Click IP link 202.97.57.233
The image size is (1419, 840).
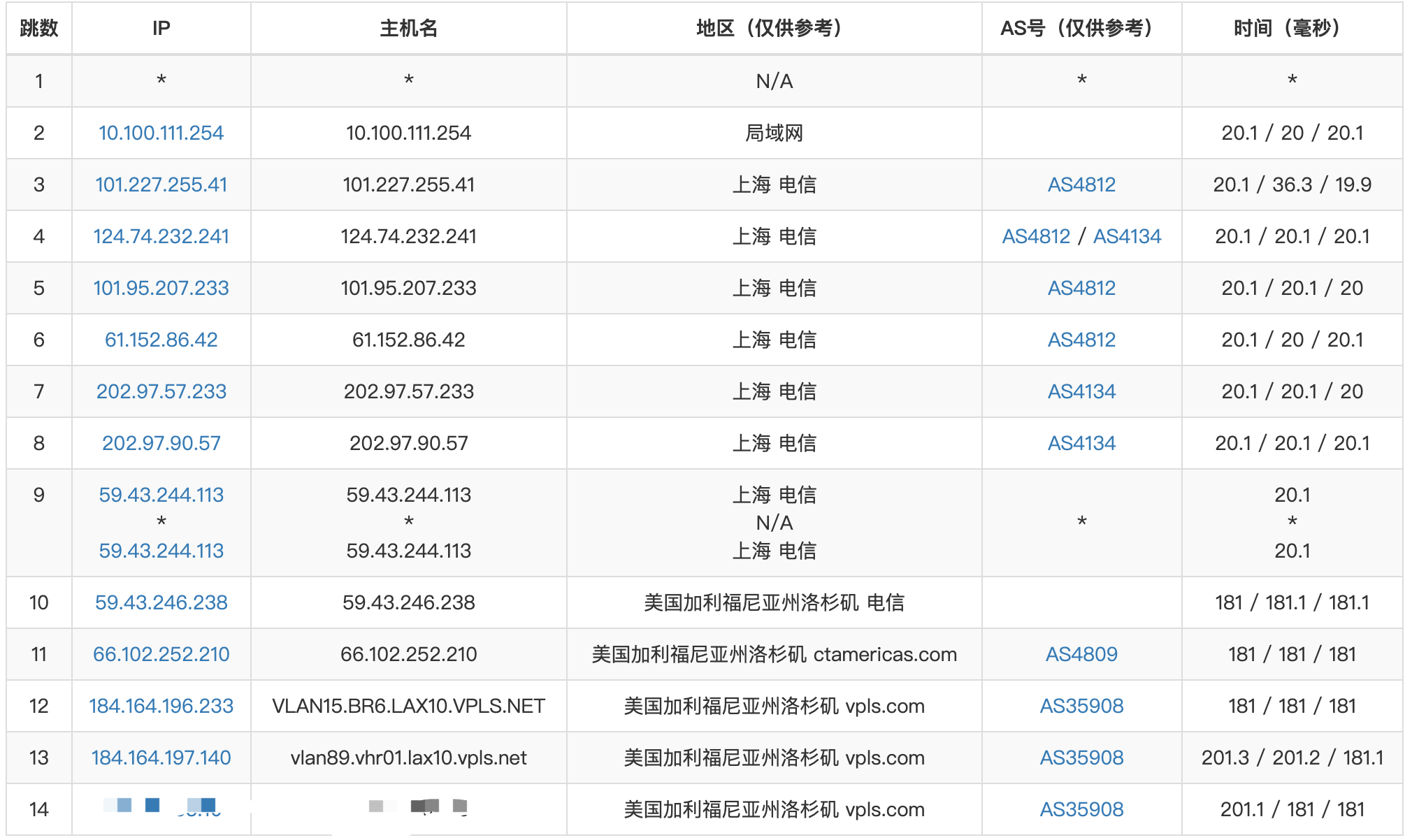161,391
